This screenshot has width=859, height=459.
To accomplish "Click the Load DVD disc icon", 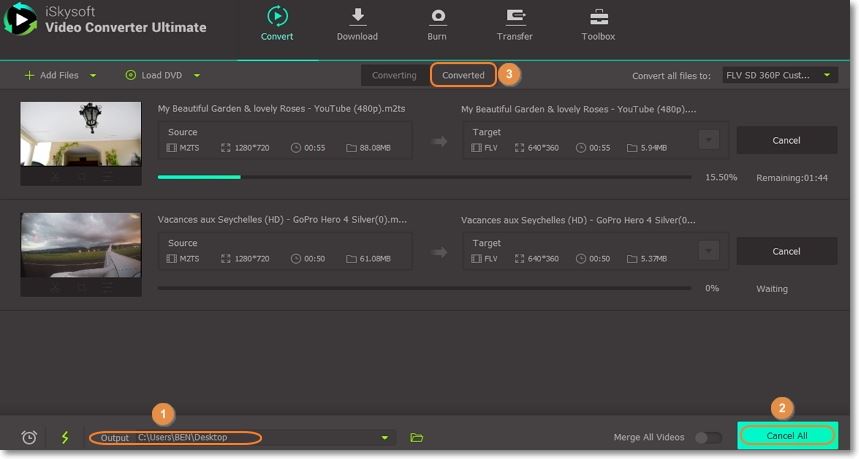I will pos(131,75).
